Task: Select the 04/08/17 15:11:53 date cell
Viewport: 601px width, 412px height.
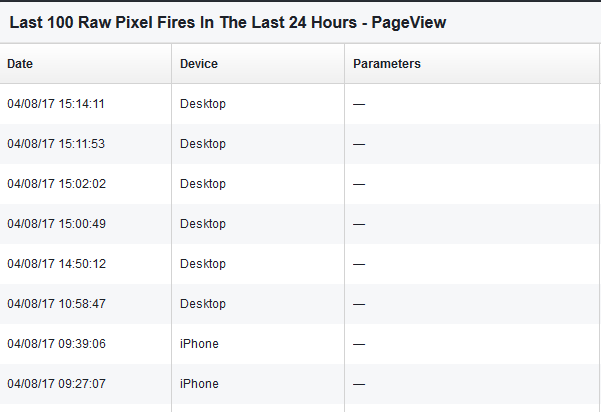Action: pyautogui.click(x=56, y=144)
